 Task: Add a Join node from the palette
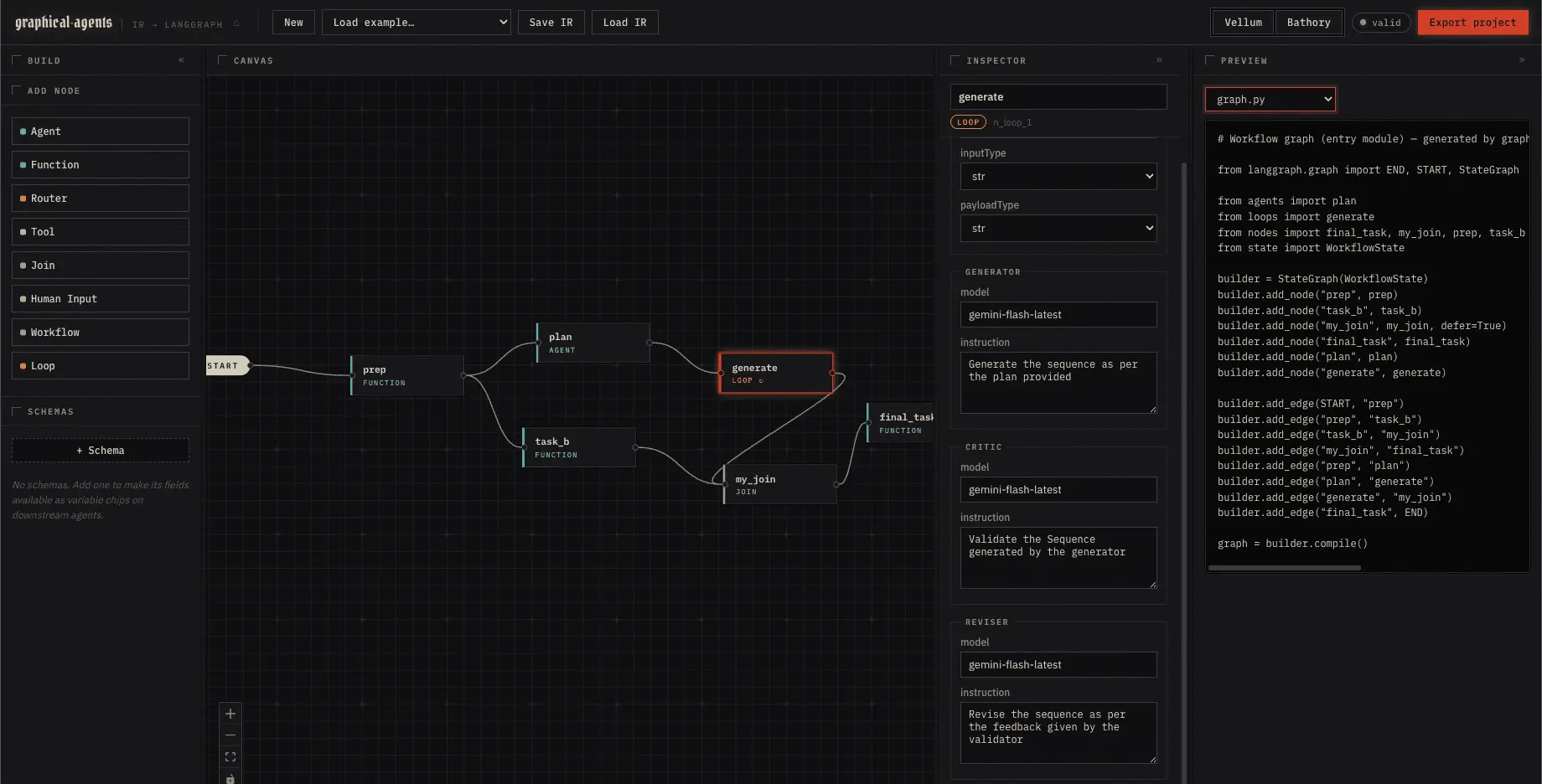(101, 266)
